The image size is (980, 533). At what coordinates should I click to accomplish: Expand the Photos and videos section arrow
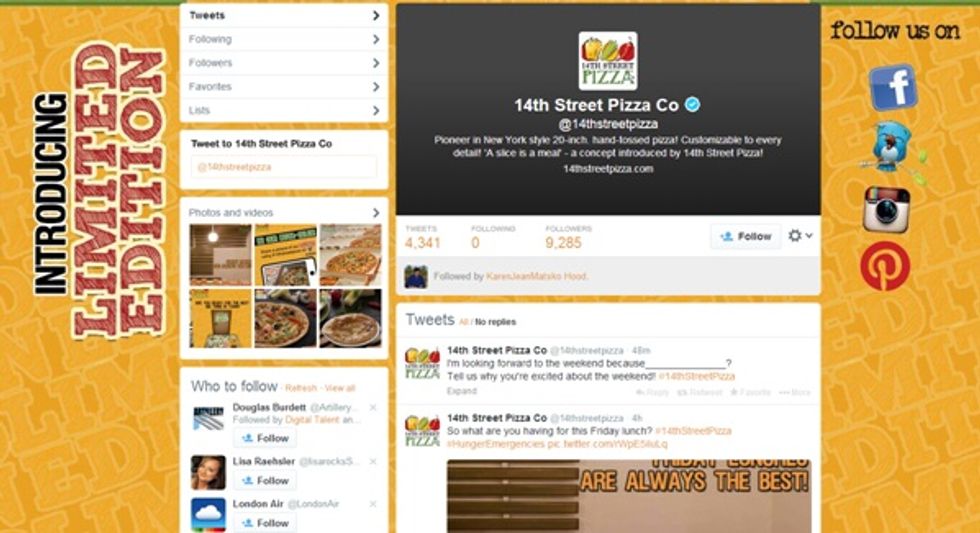click(376, 212)
